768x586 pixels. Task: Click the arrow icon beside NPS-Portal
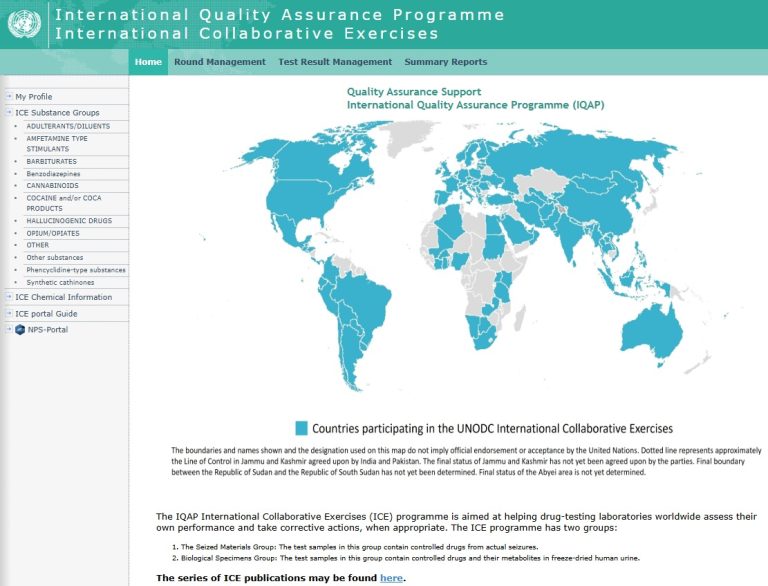click(x=8, y=329)
